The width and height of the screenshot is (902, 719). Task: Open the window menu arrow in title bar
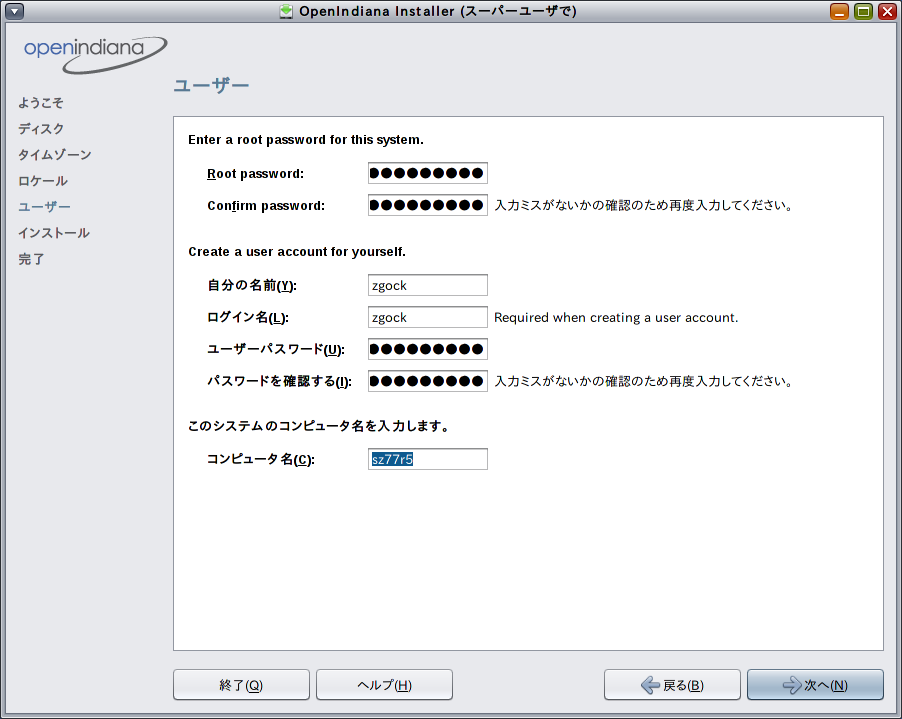14,11
